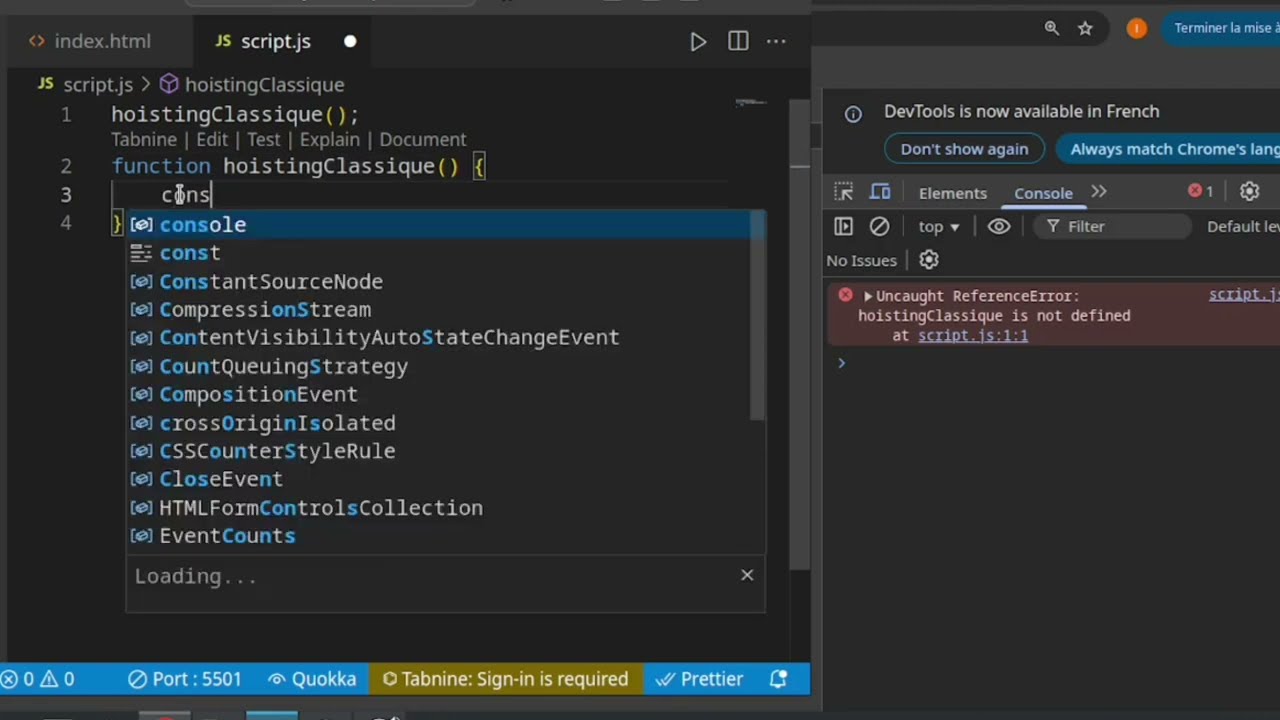Choose the CloseEvent suggestion

click(439, 479)
